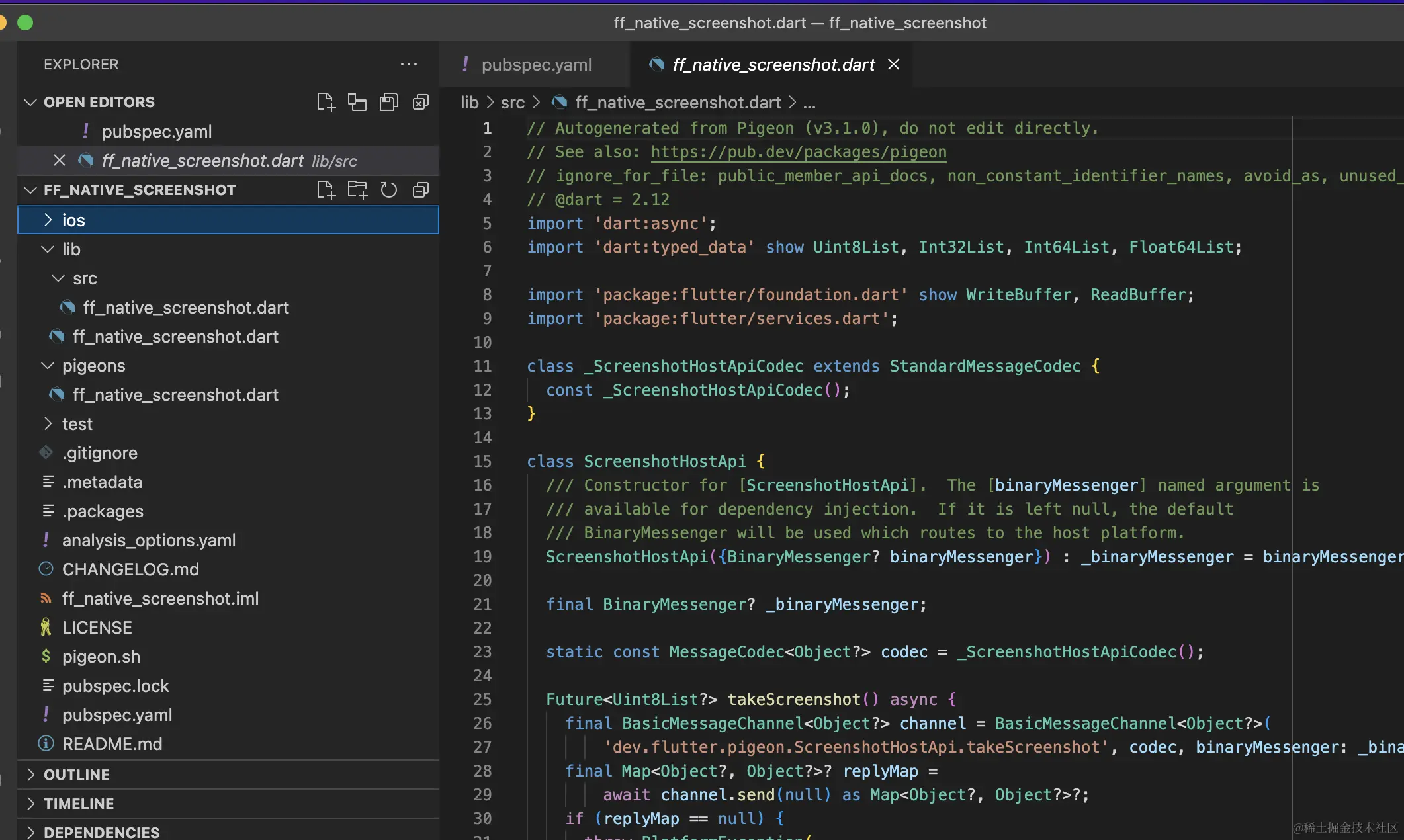
Task: Open the pub.dev pigeon package link
Action: click(x=798, y=152)
